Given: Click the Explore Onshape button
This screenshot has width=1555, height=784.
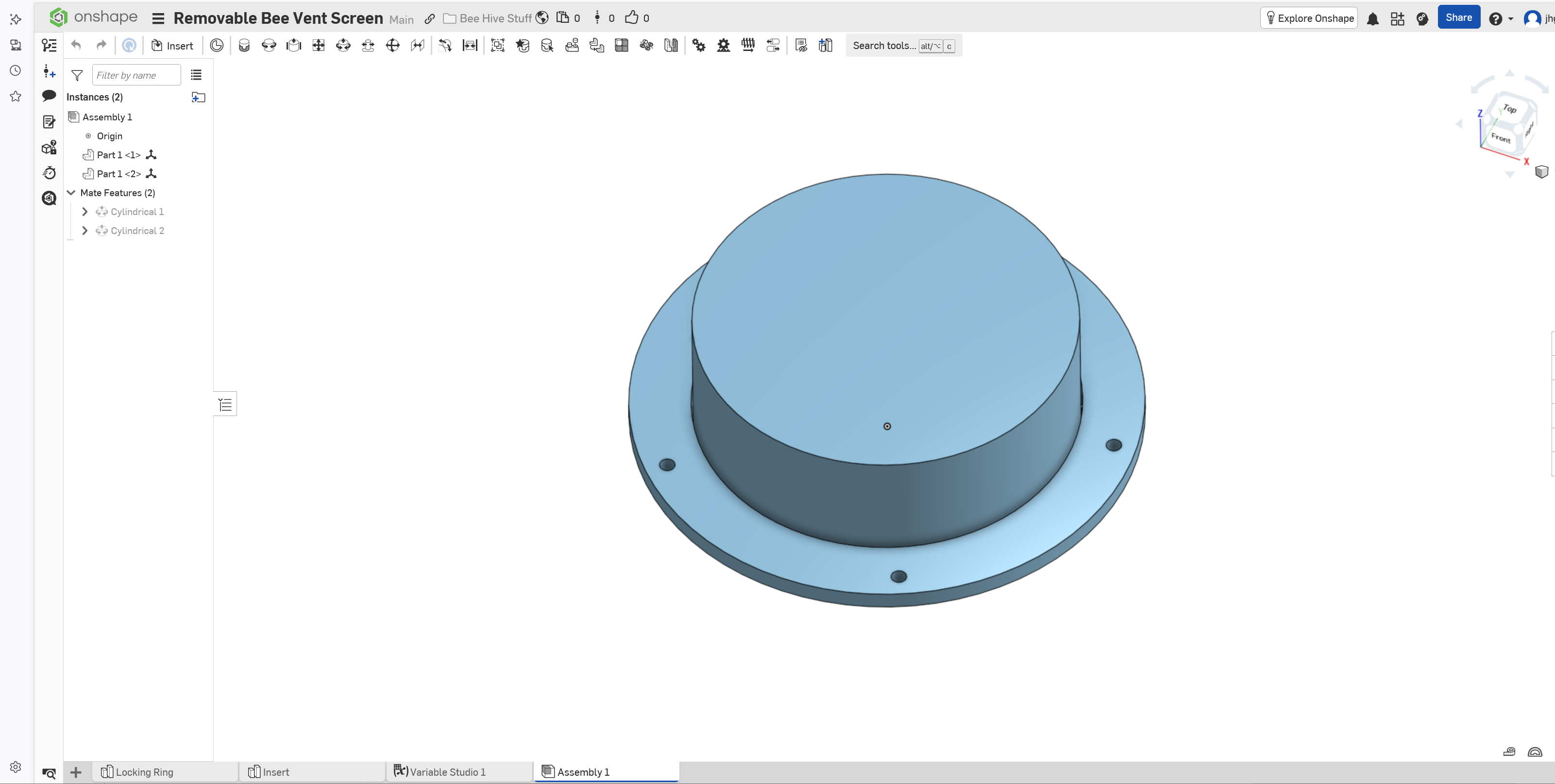Looking at the screenshot, I should click(1309, 18).
